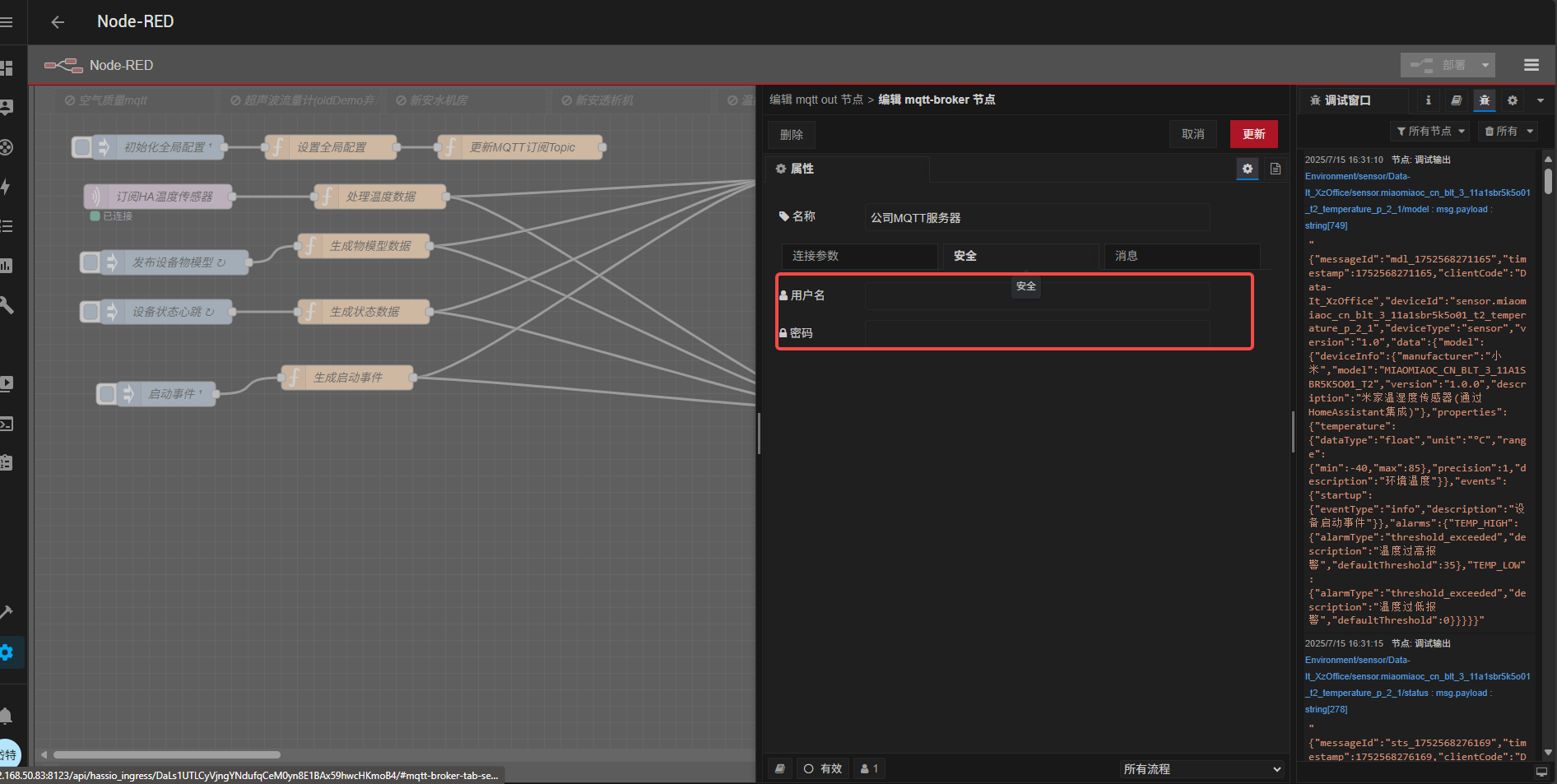
Task: Click the back arrow beside Node-RED title
Action: (x=58, y=22)
